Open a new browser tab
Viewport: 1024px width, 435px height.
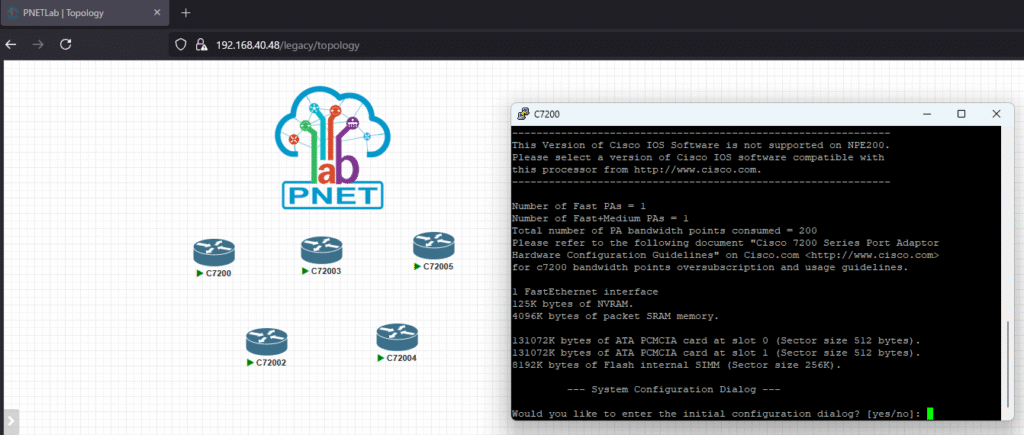point(185,12)
